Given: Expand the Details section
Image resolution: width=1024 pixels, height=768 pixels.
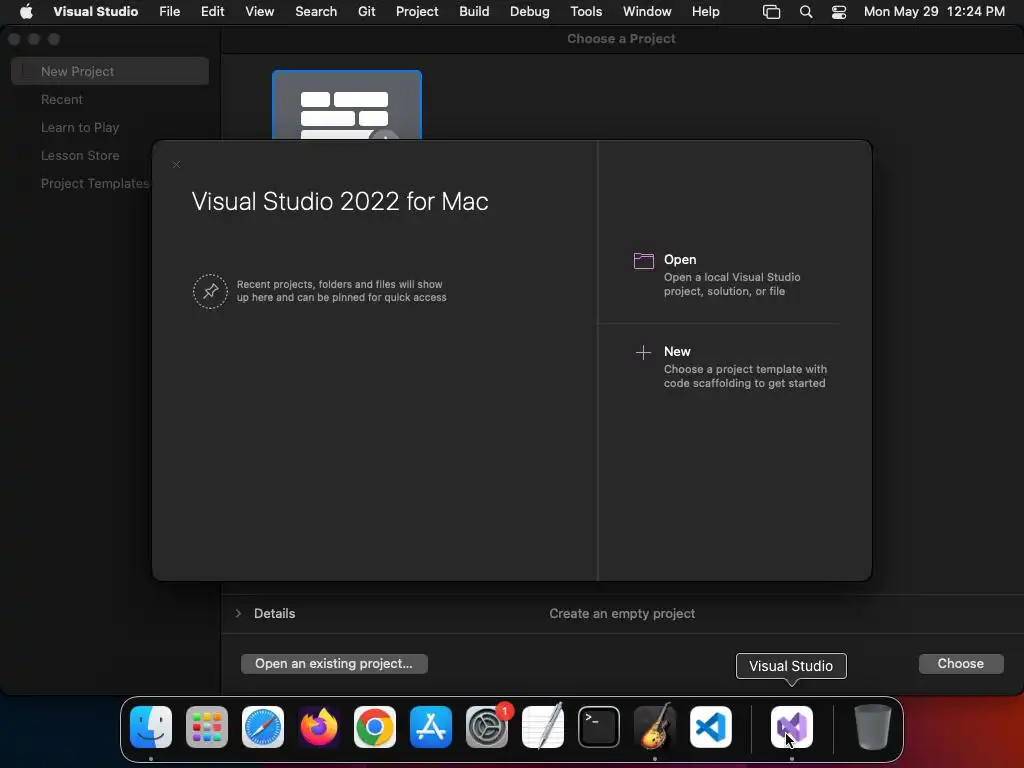Looking at the screenshot, I should tap(238, 613).
